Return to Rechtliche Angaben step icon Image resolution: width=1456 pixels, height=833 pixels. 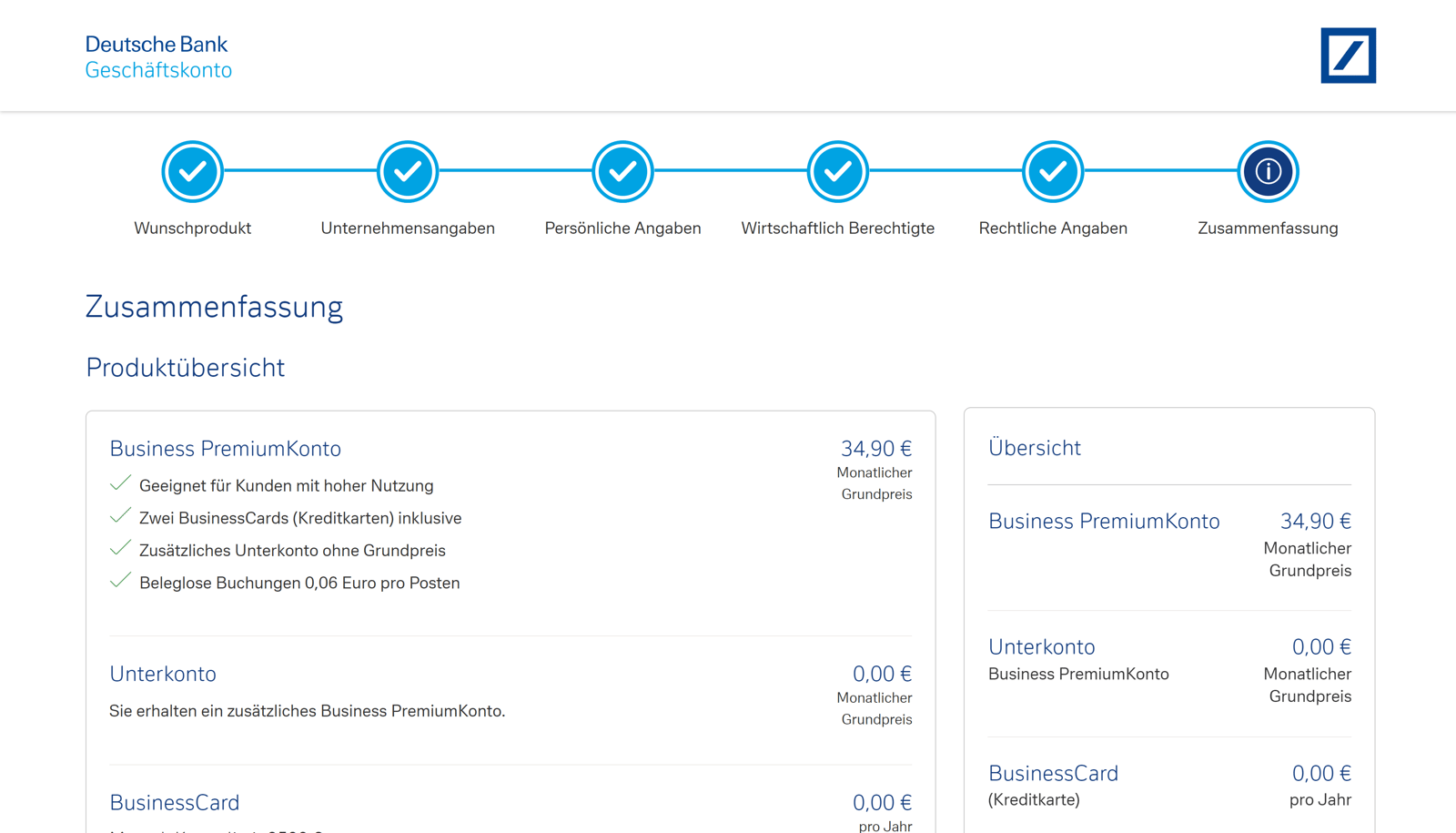click(1053, 171)
